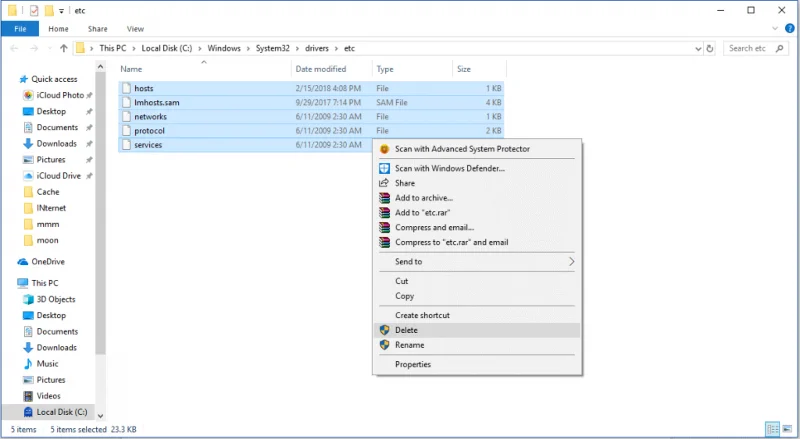
Task: Click the refresh icon beside address bar
Action: [709, 48]
